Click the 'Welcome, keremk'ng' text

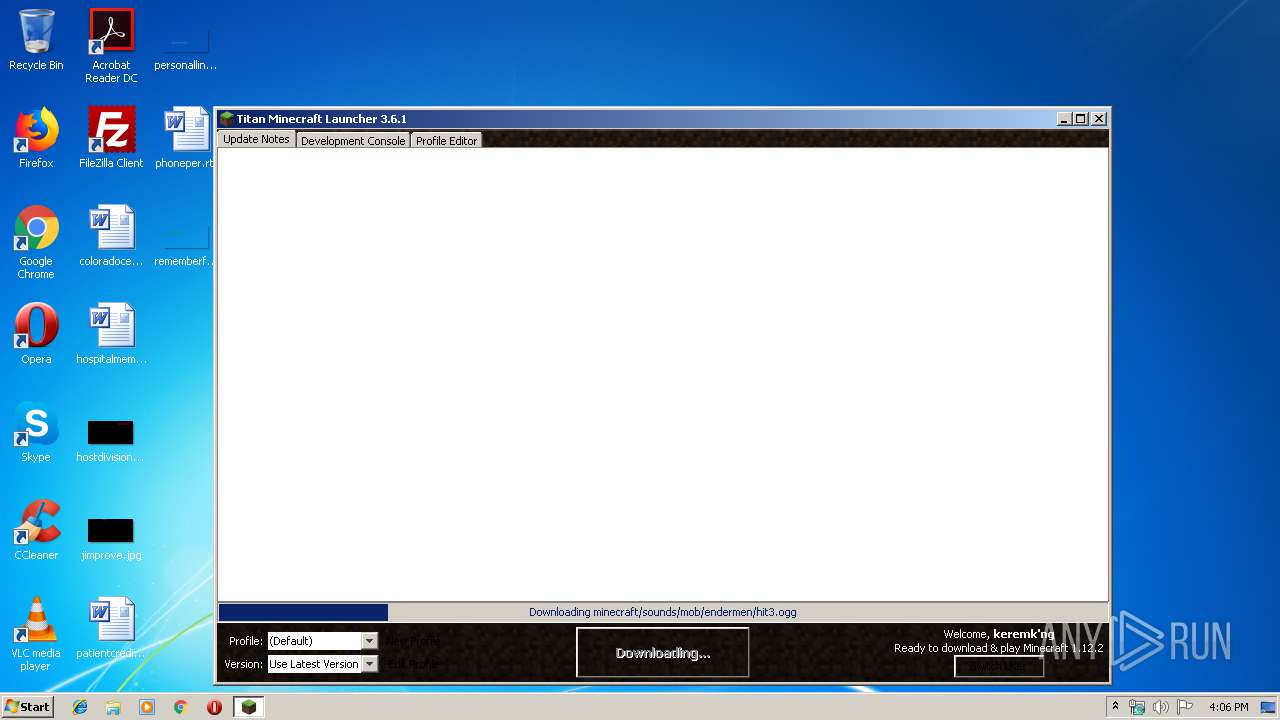pos(998,634)
